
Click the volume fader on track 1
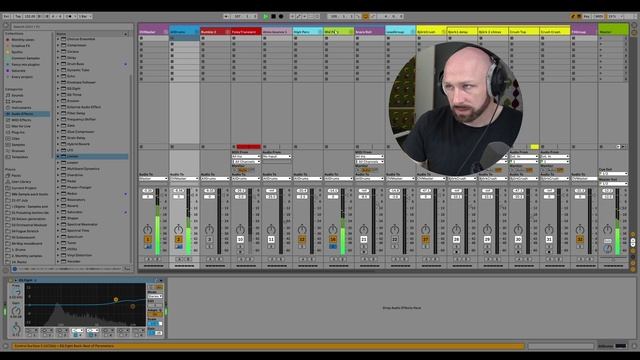coord(157,222)
